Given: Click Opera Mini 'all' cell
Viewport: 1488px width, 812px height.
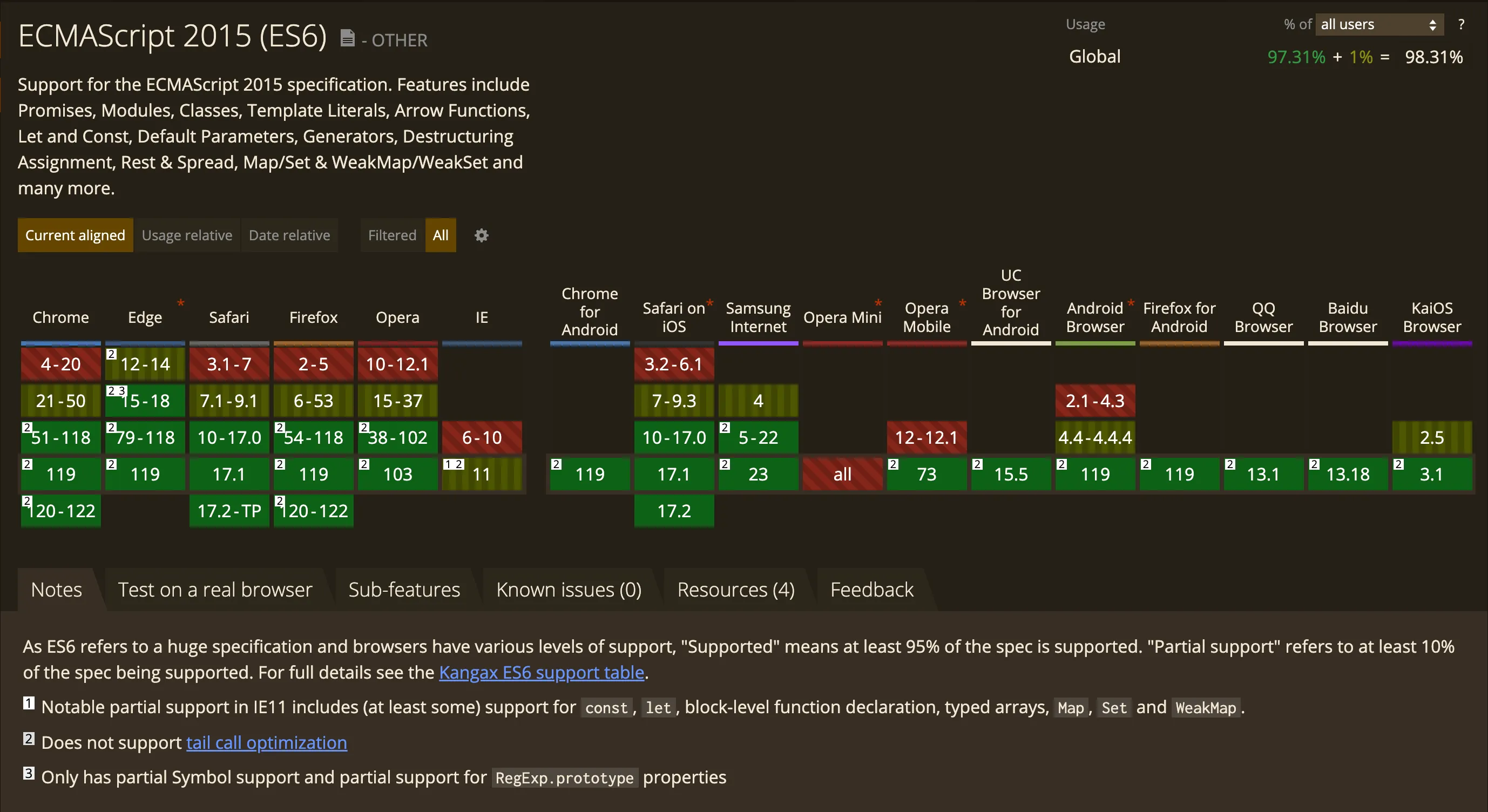Looking at the screenshot, I should (x=842, y=474).
